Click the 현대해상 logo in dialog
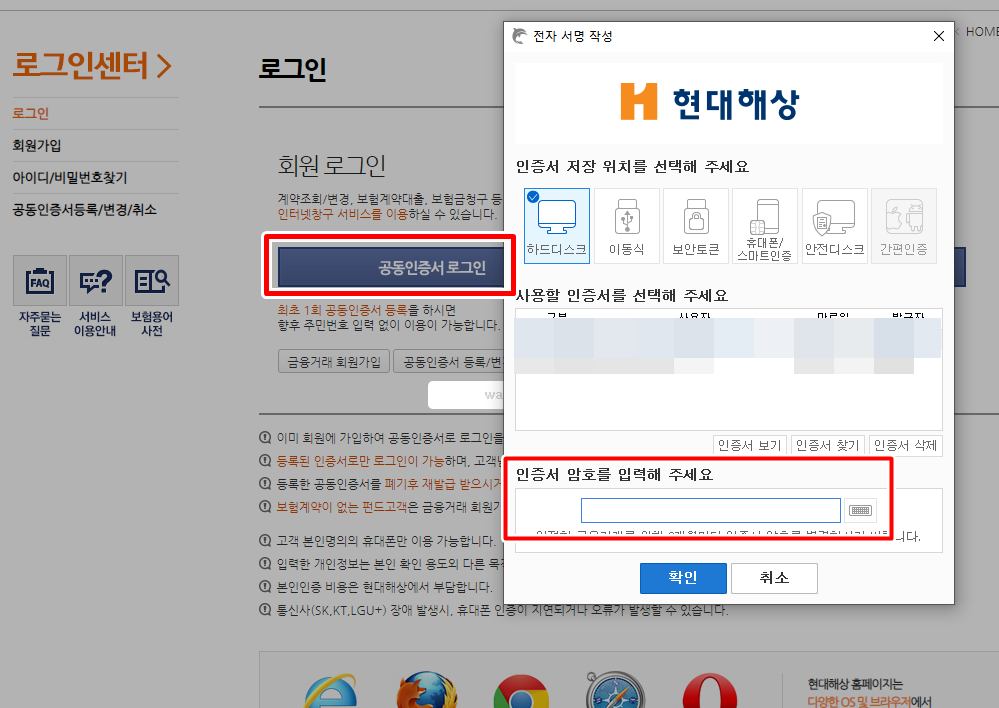Viewport: 999px width, 708px height. pos(710,102)
